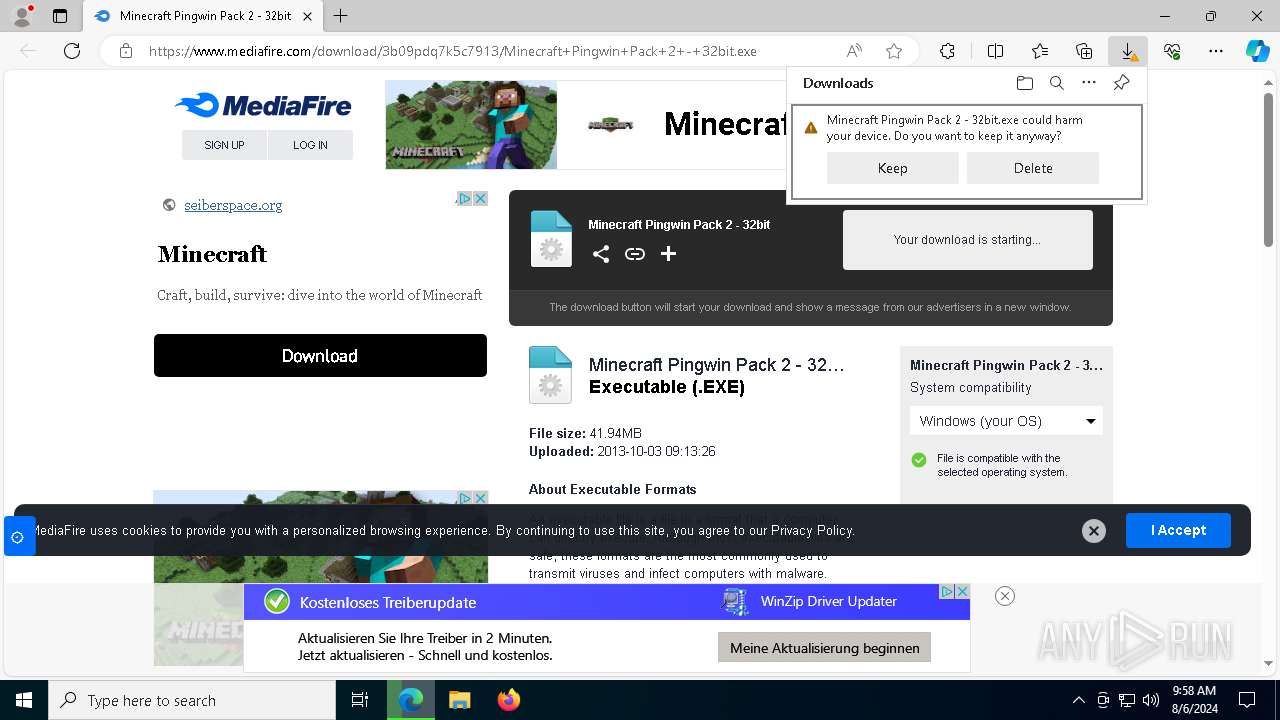Click the SIGN UP button
Viewport: 1280px width, 720px height.
(x=224, y=145)
